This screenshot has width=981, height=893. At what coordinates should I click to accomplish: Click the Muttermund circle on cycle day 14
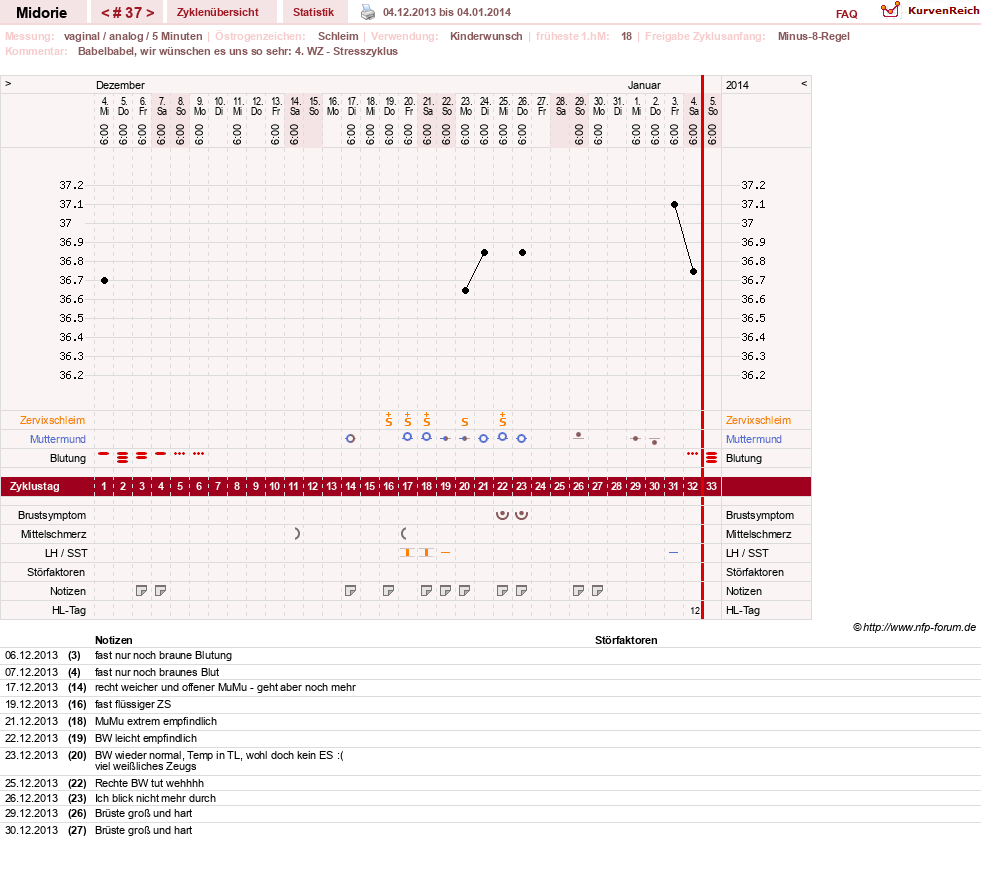click(x=350, y=439)
